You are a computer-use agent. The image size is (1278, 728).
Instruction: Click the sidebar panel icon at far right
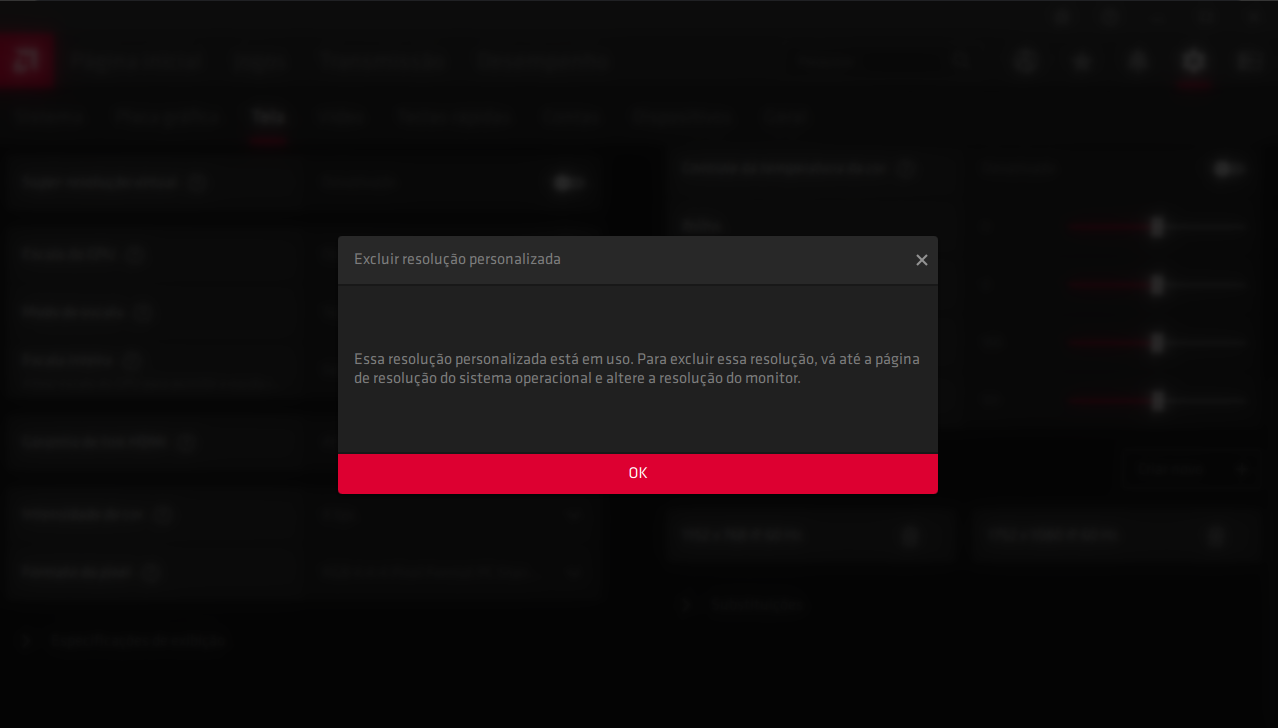[x=1249, y=61]
